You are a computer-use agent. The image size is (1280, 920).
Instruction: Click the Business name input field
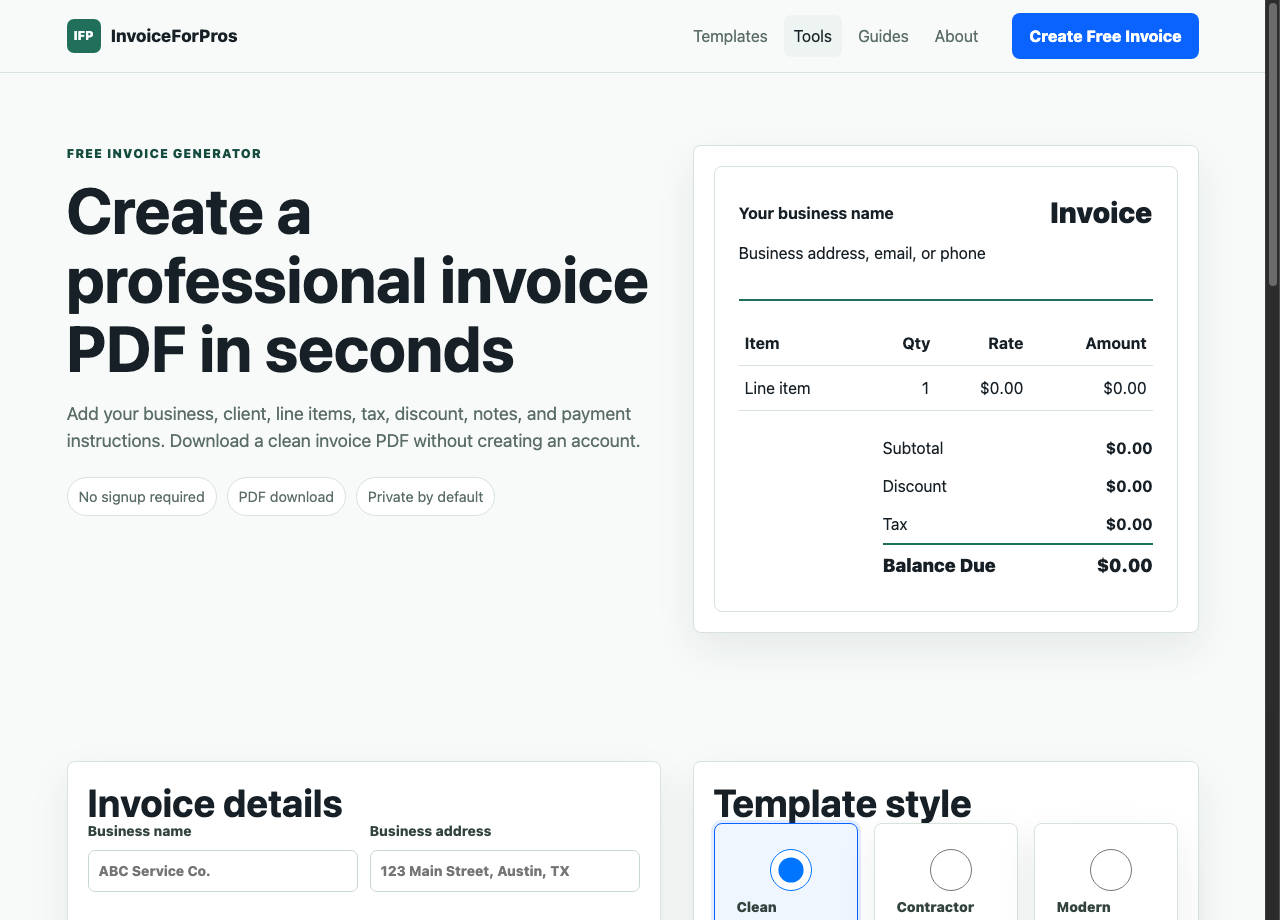click(x=222, y=871)
